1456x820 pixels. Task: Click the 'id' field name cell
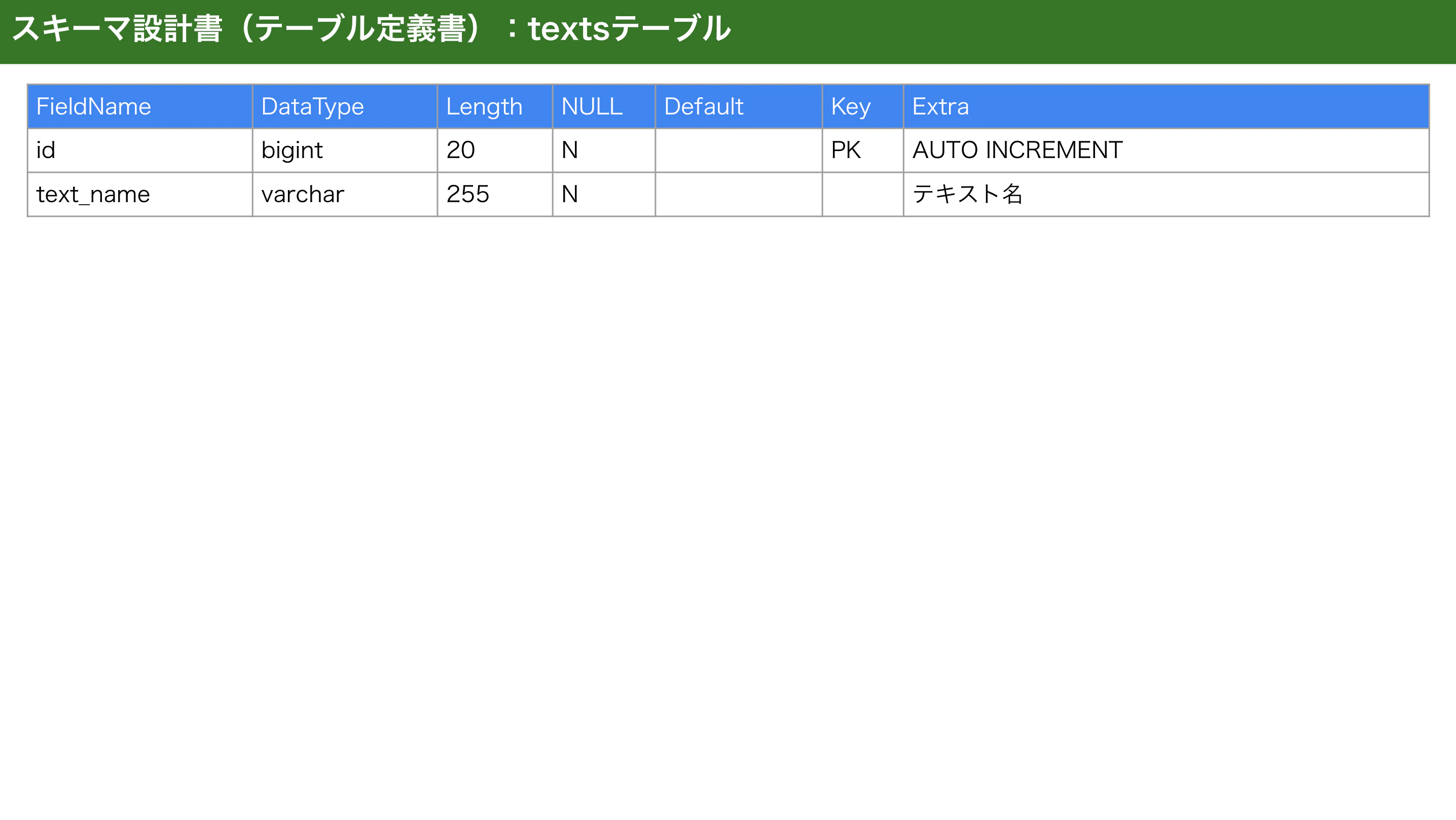click(x=139, y=151)
